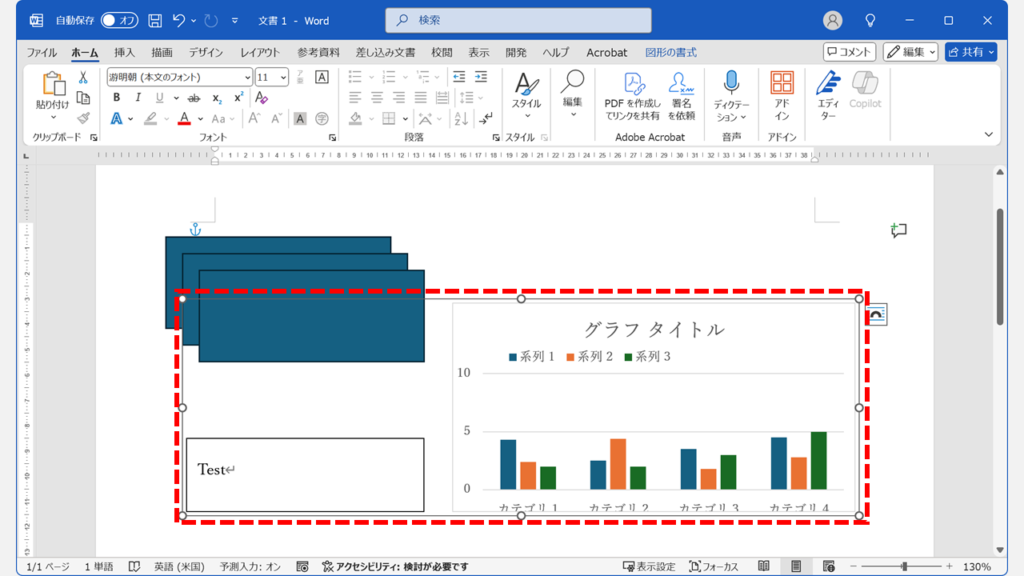
Task: Open the アドイン add-ins icon
Action: 782,95
